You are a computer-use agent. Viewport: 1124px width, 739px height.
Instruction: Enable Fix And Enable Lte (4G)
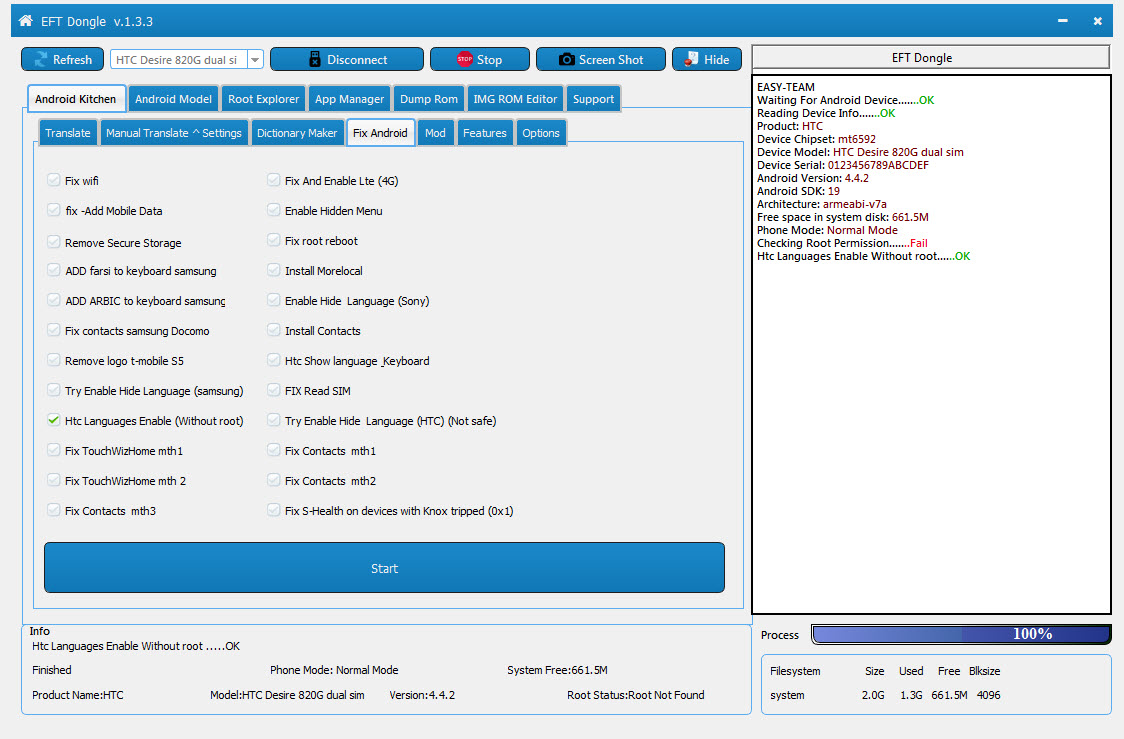point(274,180)
